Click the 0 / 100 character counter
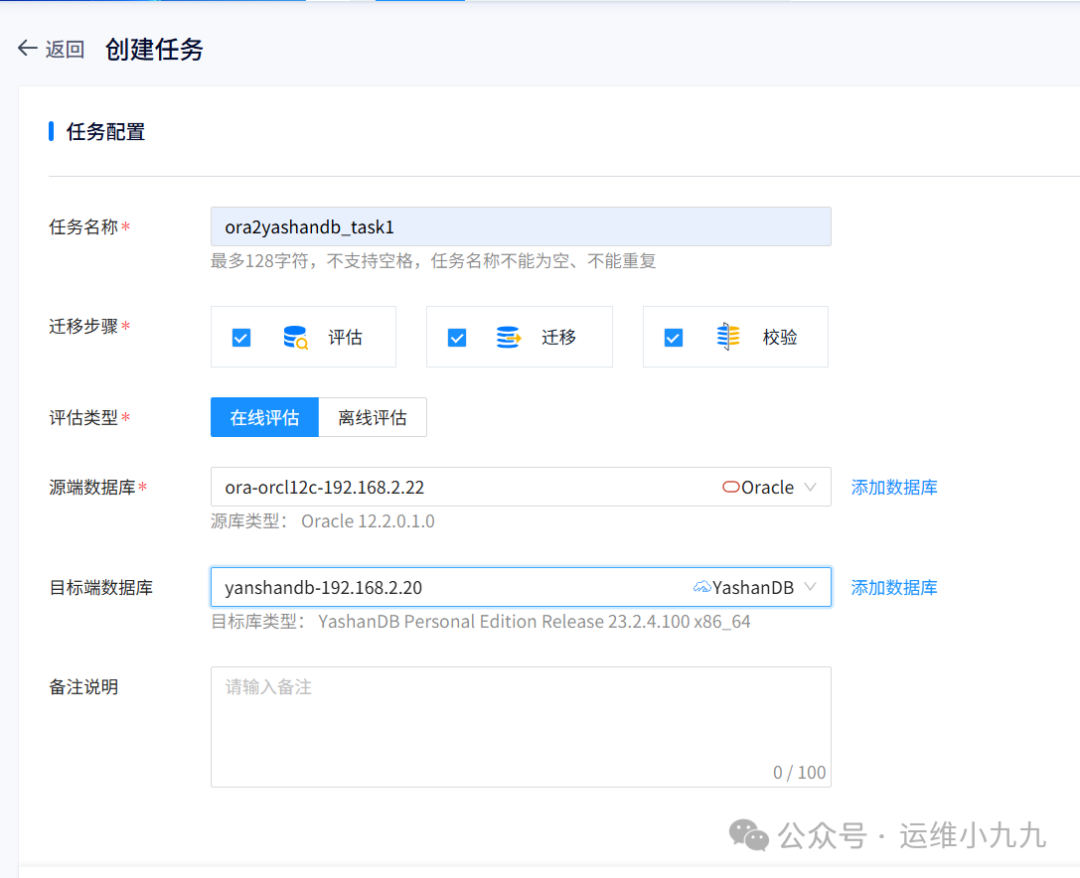1080x878 pixels. pyautogui.click(x=799, y=773)
